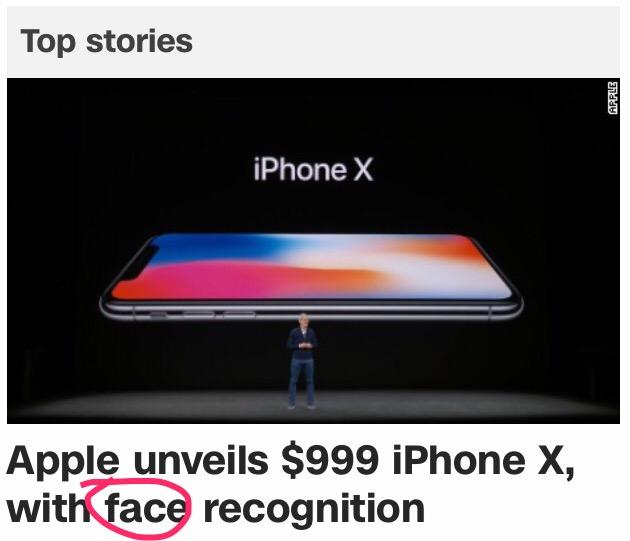Click the vertical 'APPLE' photo credit label
Viewport: 630px width, 541px height.
[612, 98]
